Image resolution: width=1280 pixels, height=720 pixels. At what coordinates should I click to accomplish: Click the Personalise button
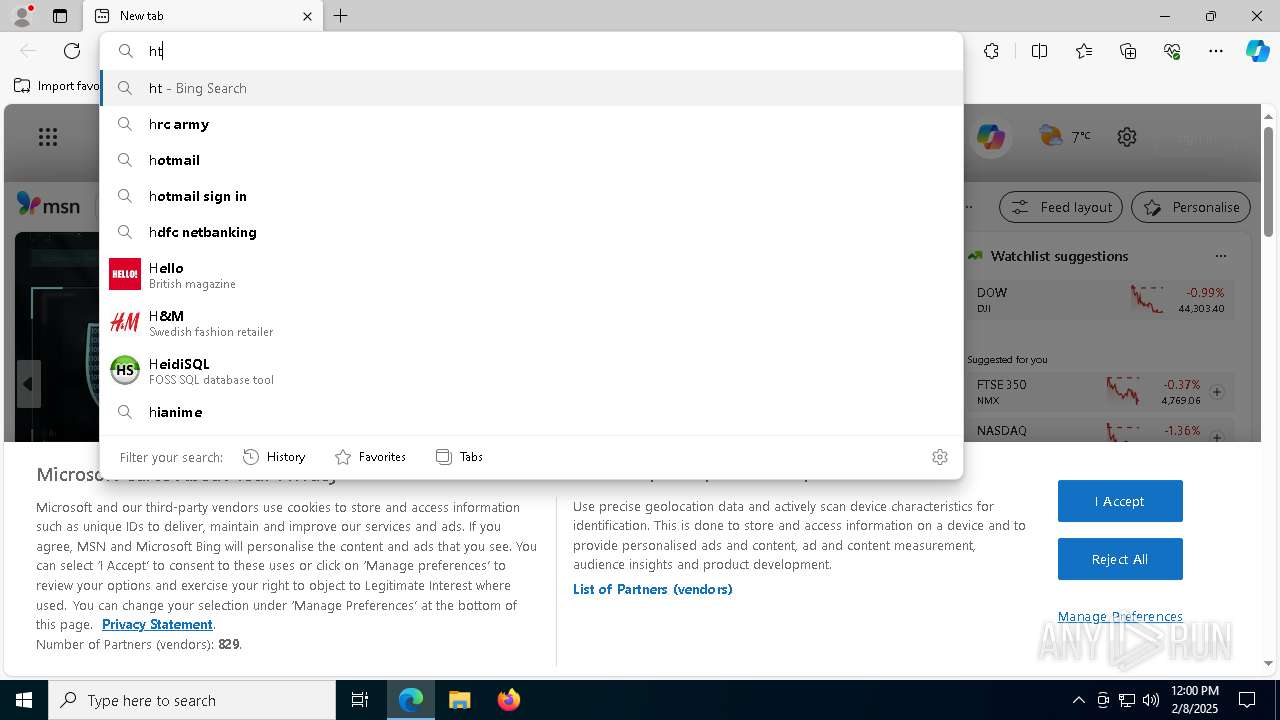(x=1191, y=207)
